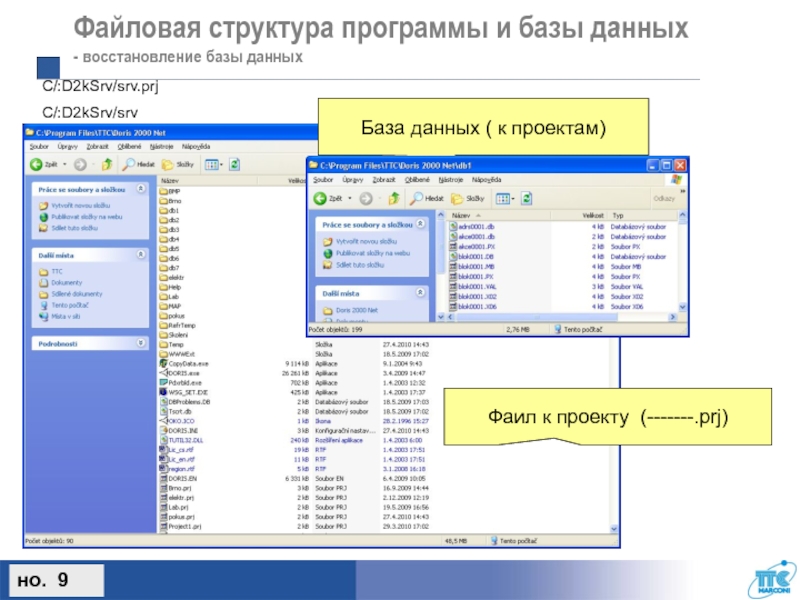The image size is (800, 600).
Task: Select the elektr folder icon
Action: click(x=163, y=278)
